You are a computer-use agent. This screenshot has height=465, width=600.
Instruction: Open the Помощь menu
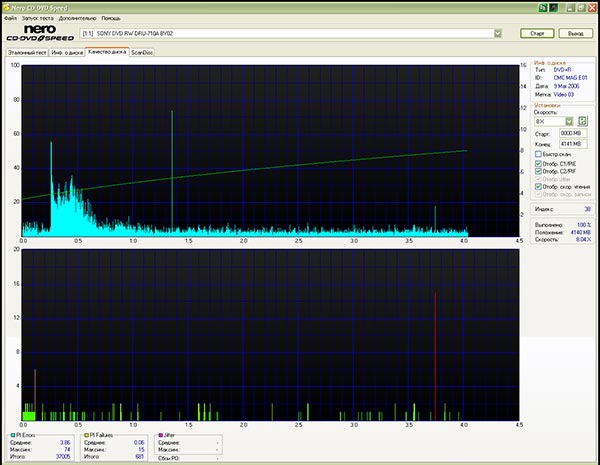pyautogui.click(x=110, y=18)
